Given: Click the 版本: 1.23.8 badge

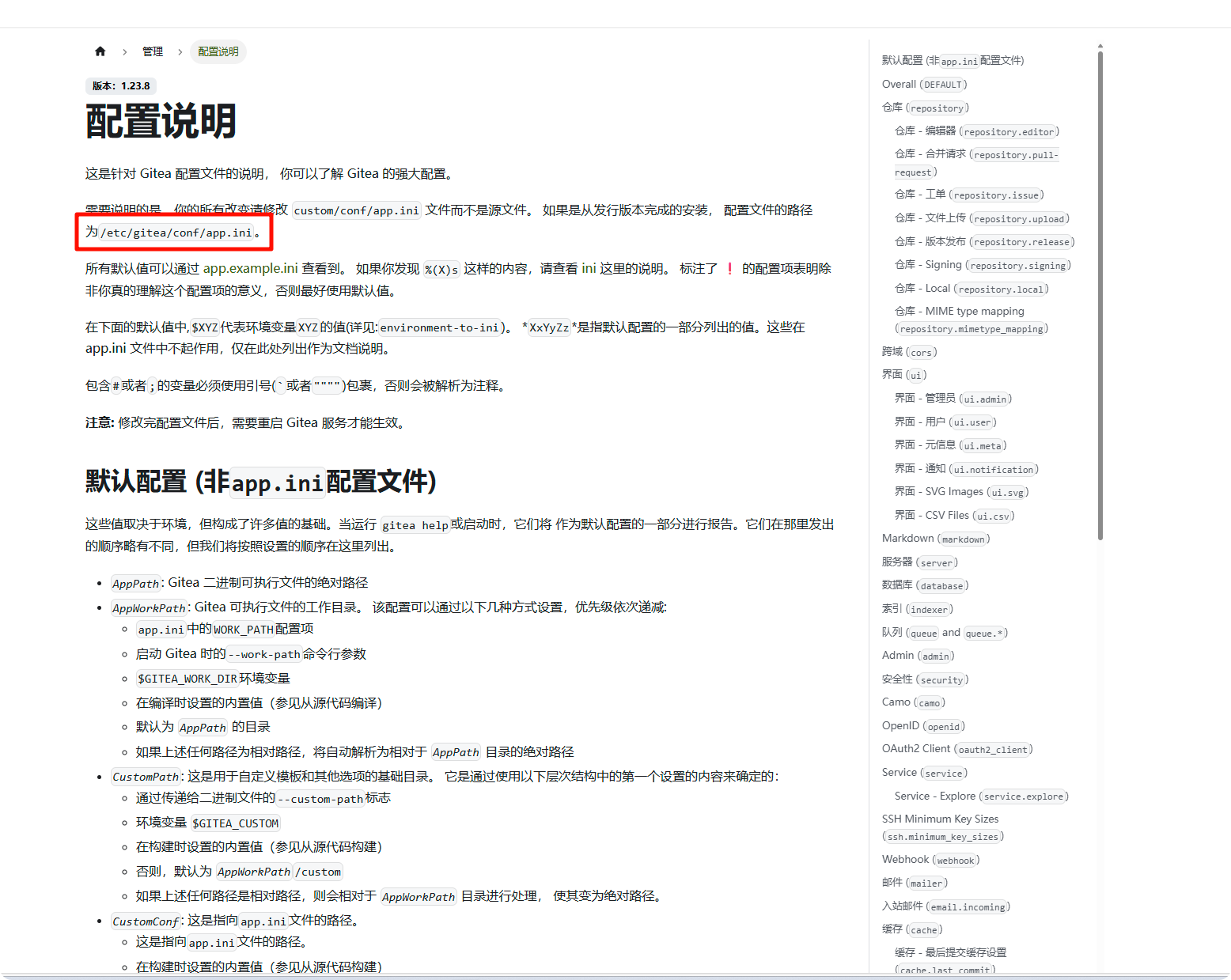Looking at the screenshot, I should pyautogui.click(x=121, y=85).
